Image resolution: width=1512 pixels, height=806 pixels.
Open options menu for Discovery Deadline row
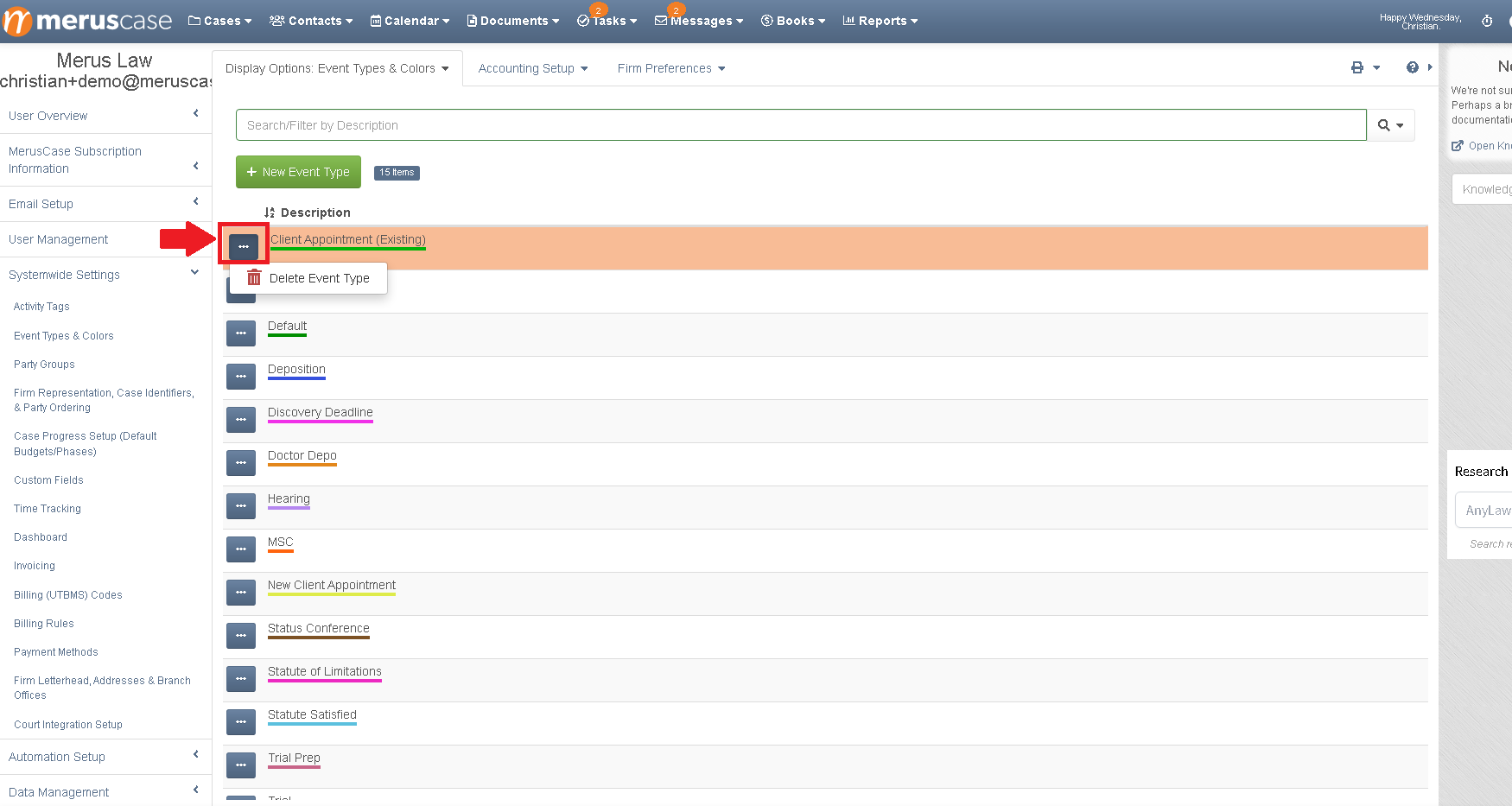point(241,420)
